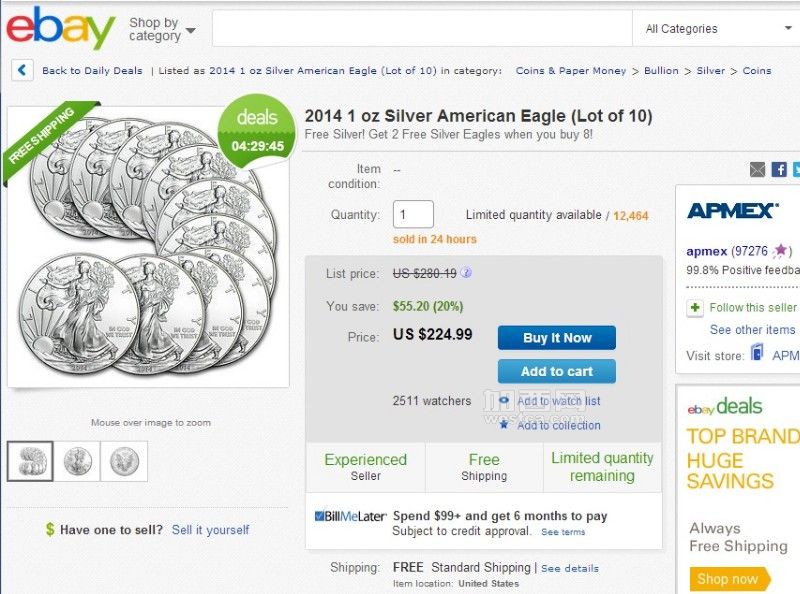
Task: Click Add to watch list
Action: point(558,401)
